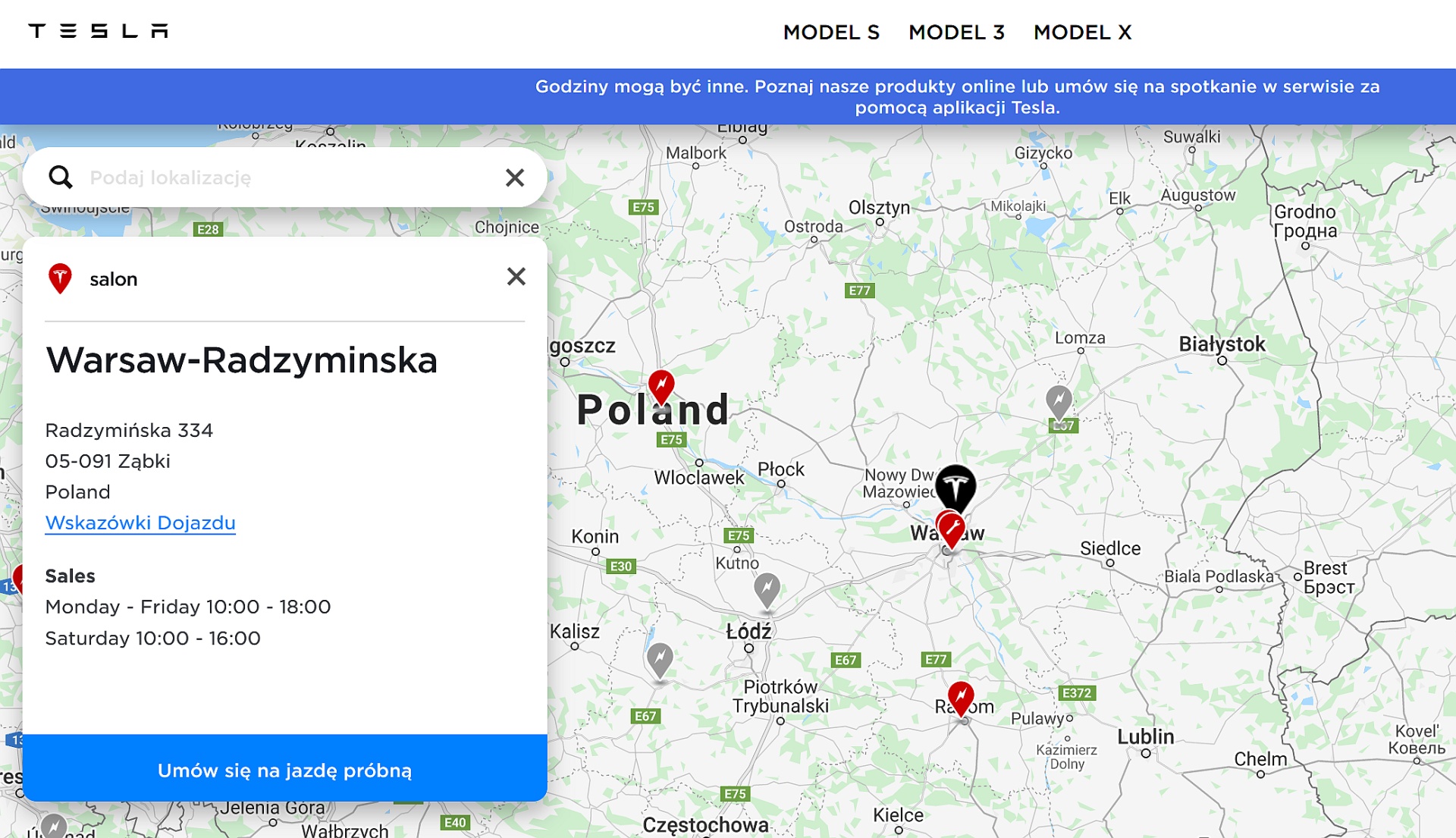Open the MODEL S menu item

click(x=831, y=32)
